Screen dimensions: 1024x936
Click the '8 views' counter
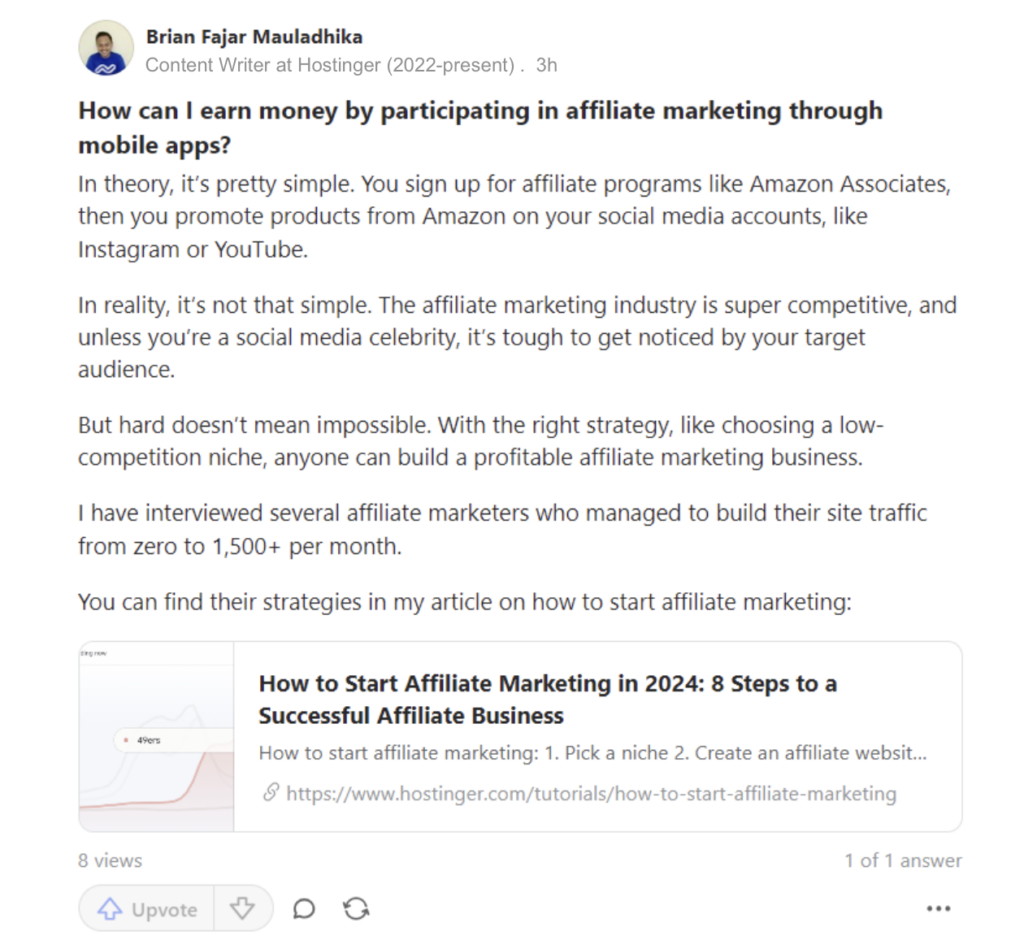tap(110, 860)
